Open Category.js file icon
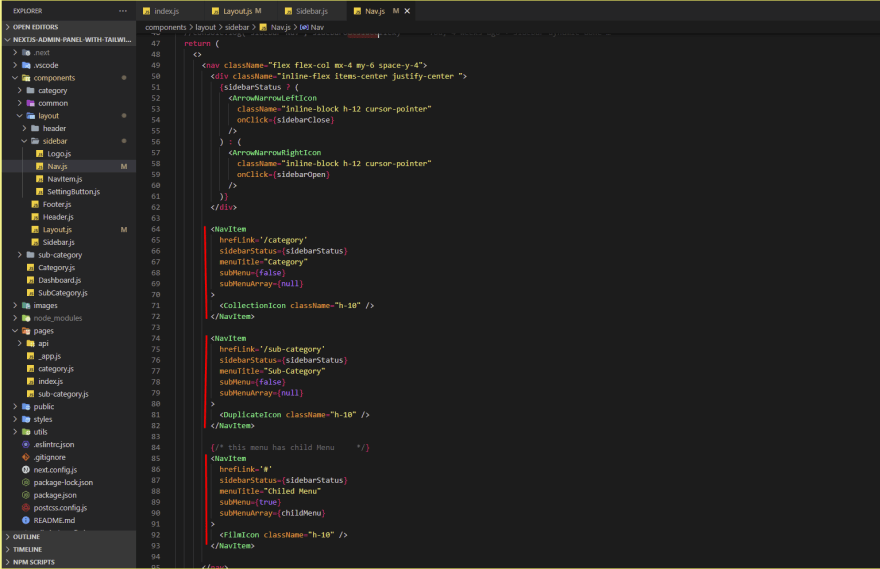Screen dimensions: 880x569 pos(31,268)
